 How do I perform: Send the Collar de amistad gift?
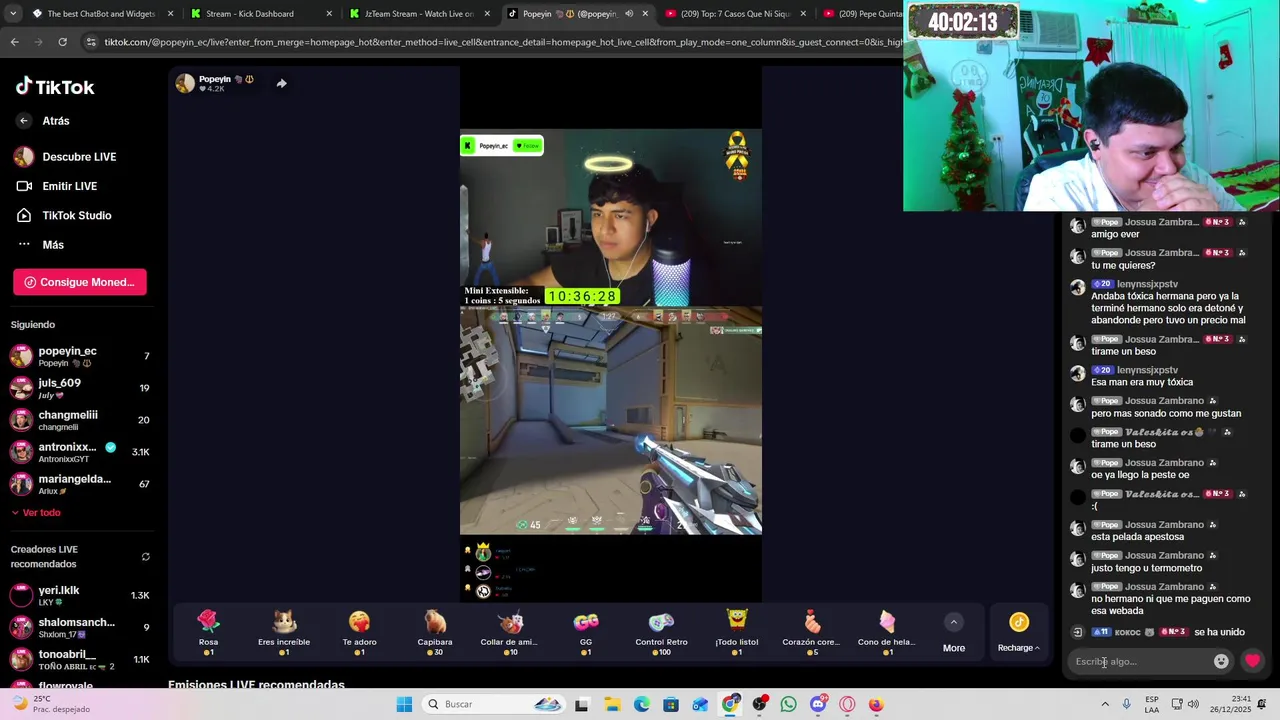(x=510, y=632)
